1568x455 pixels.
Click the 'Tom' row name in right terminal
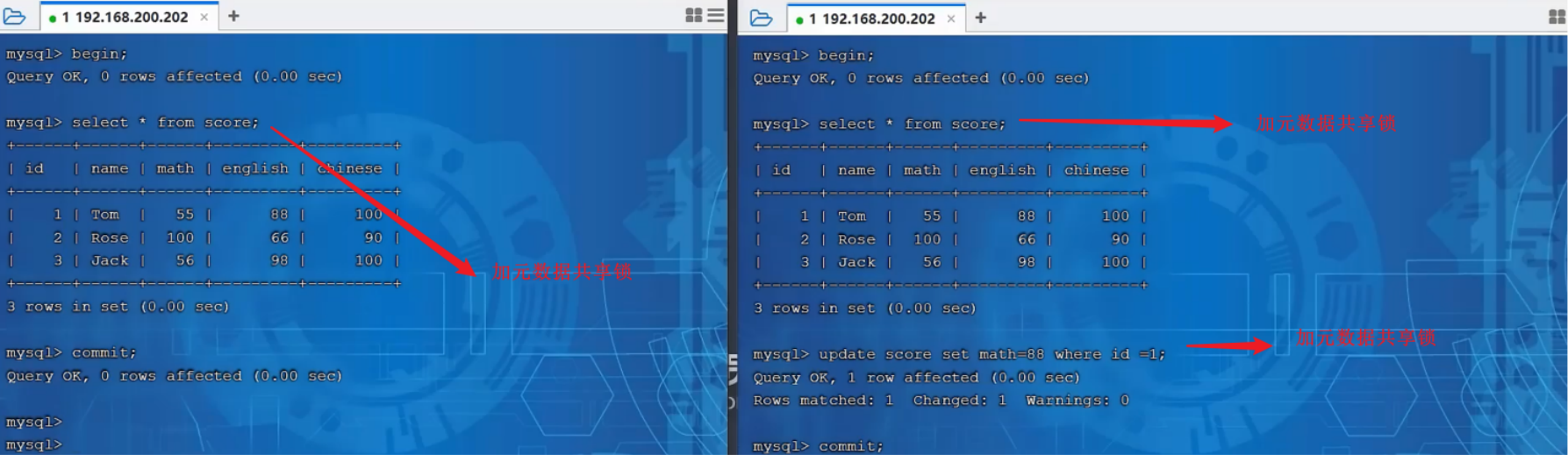coord(851,217)
